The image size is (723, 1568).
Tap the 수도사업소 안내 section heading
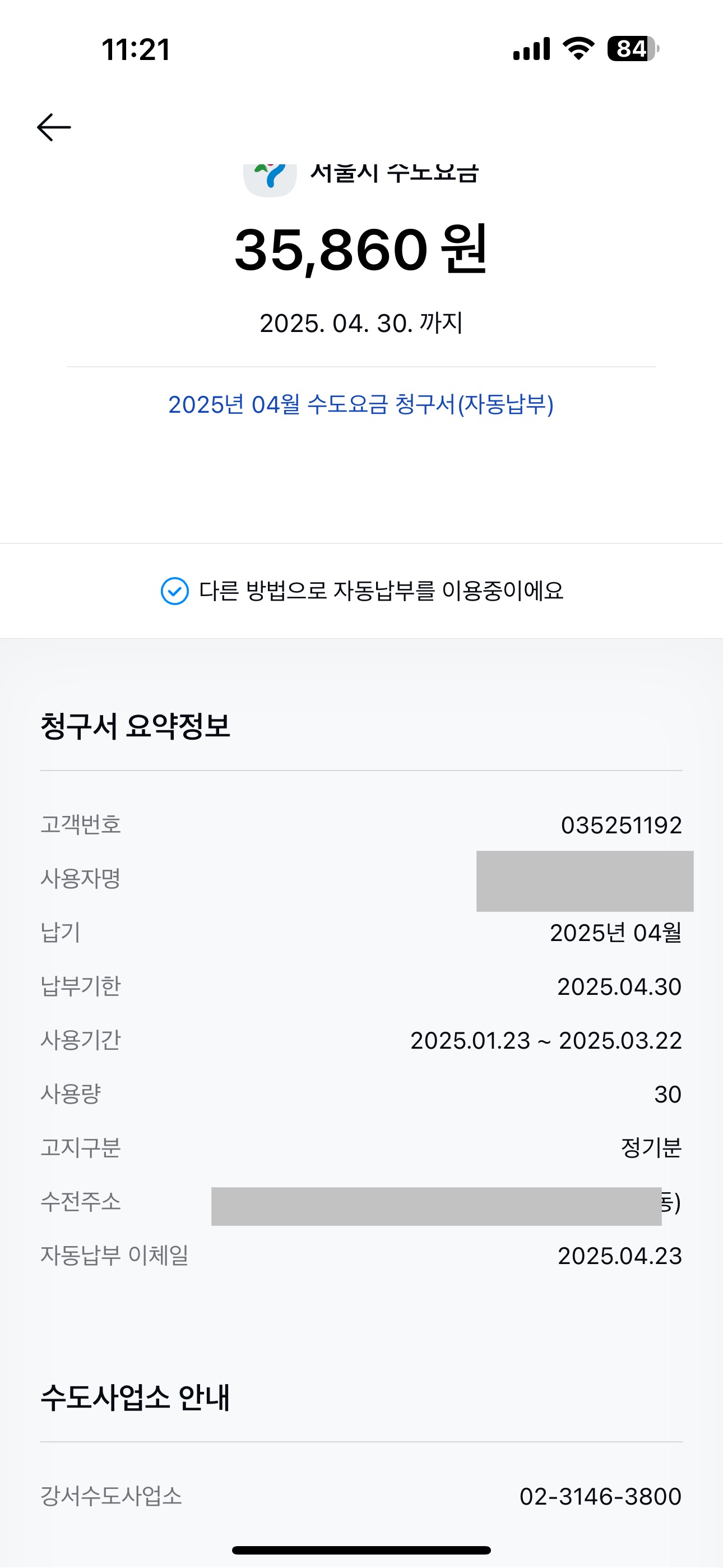pos(135,1398)
